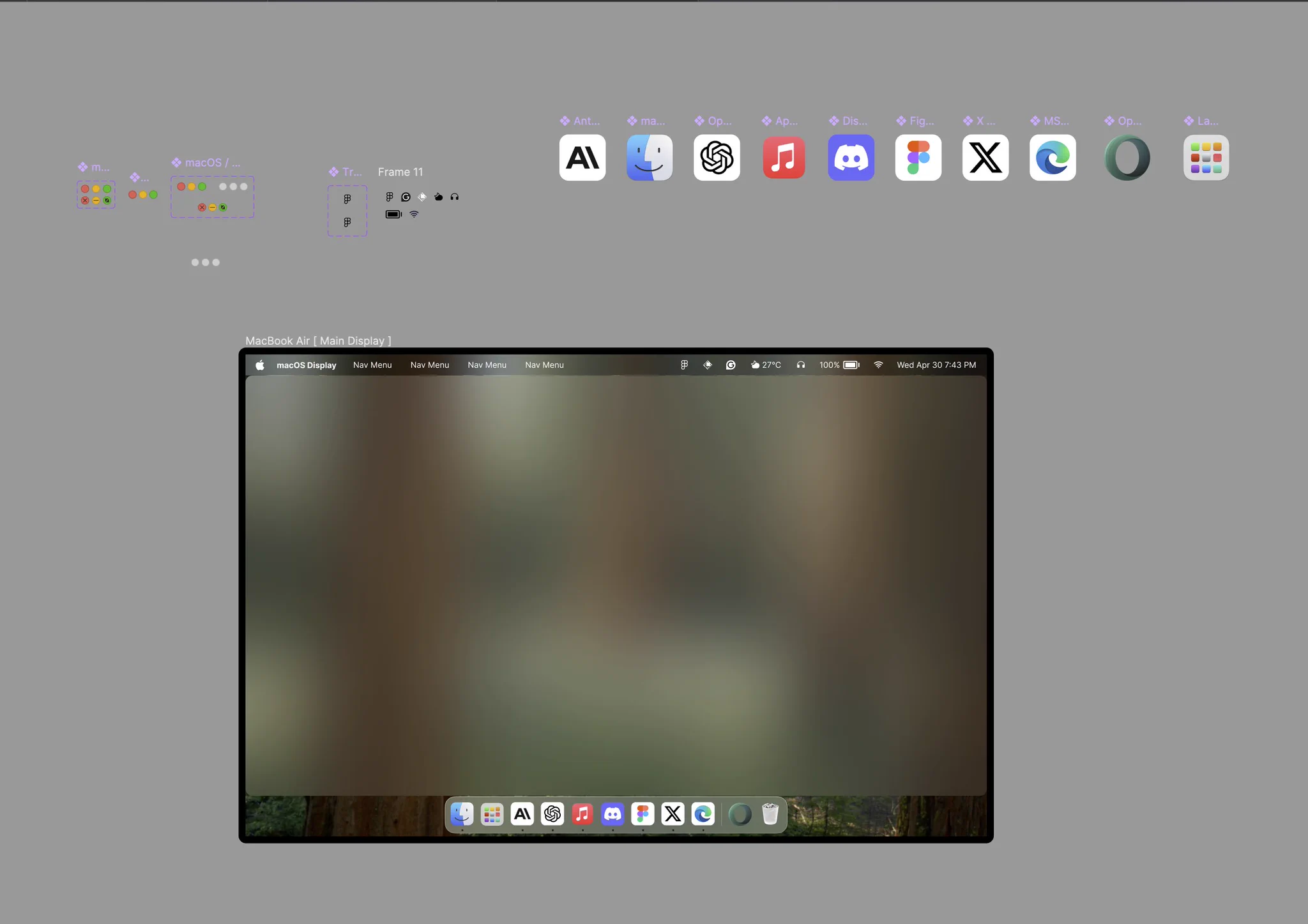Image resolution: width=1308 pixels, height=924 pixels.
Task: Select the Wi-Fi icon inside Frame 11
Action: pyautogui.click(x=414, y=215)
